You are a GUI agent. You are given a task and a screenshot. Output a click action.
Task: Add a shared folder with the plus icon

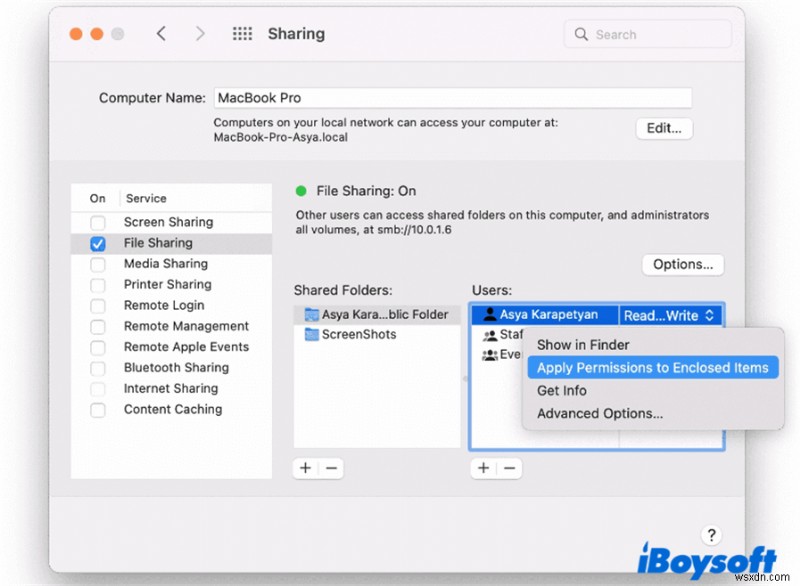tap(303, 468)
